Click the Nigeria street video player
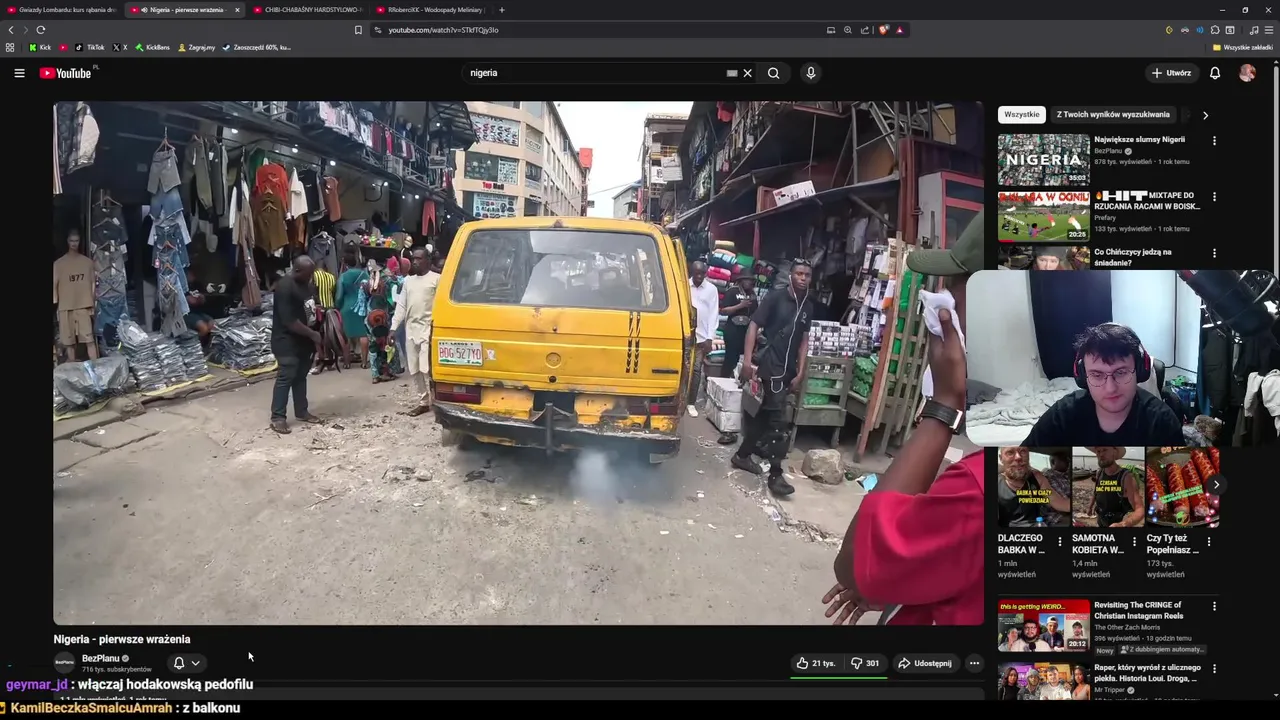 tap(518, 363)
